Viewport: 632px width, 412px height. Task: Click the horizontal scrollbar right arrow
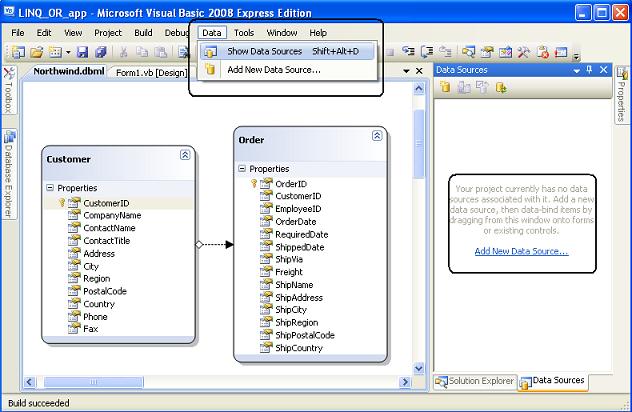coord(404,382)
